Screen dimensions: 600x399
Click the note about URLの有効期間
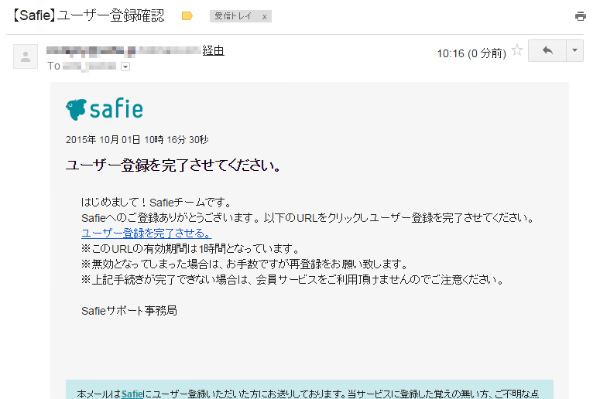pyautogui.click(x=190, y=249)
